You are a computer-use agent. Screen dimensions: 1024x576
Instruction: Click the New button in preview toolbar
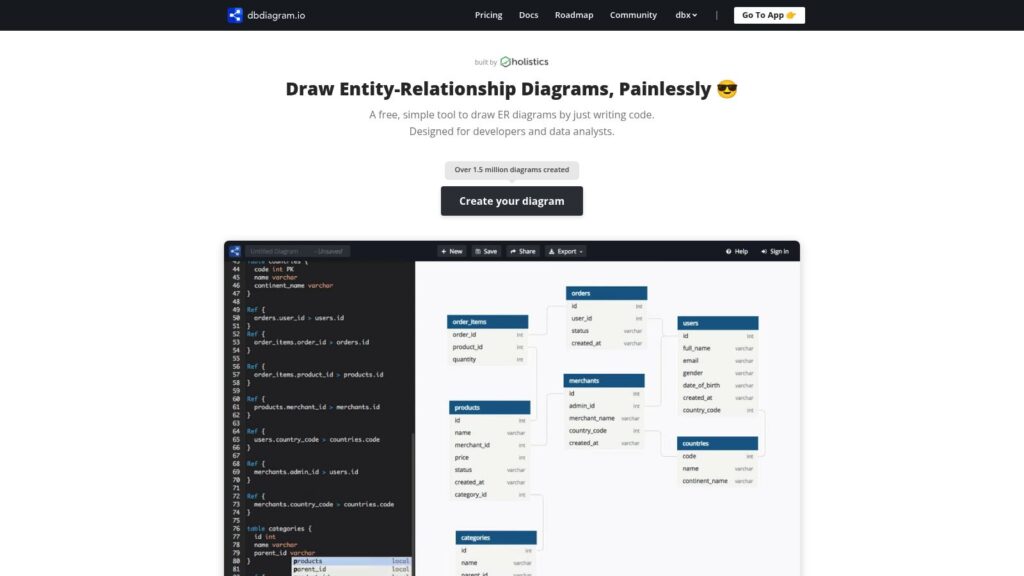(451, 251)
